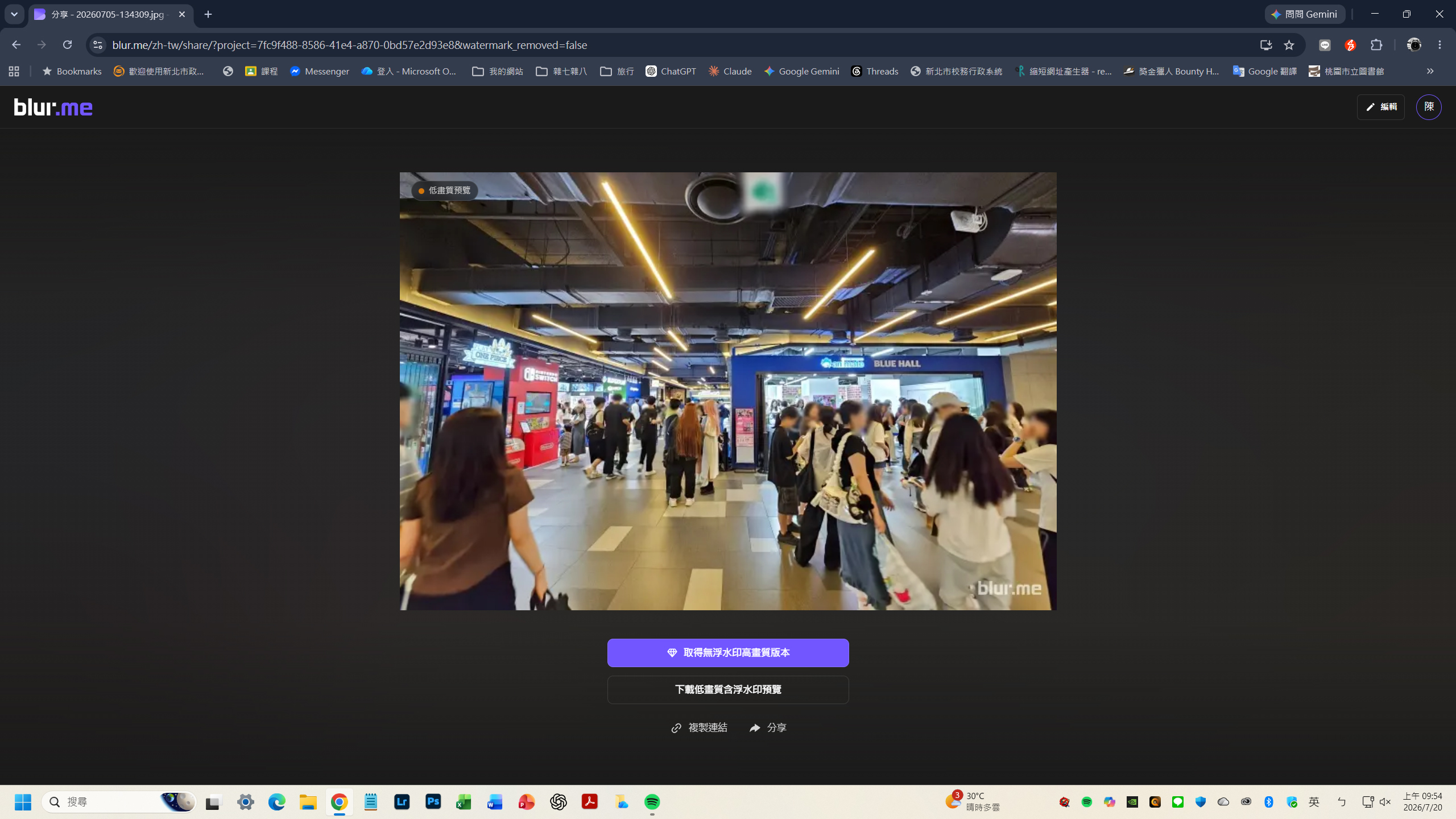Screen dimensions: 1456x819
Task: Copy link with 複製連結
Action: [699, 728]
